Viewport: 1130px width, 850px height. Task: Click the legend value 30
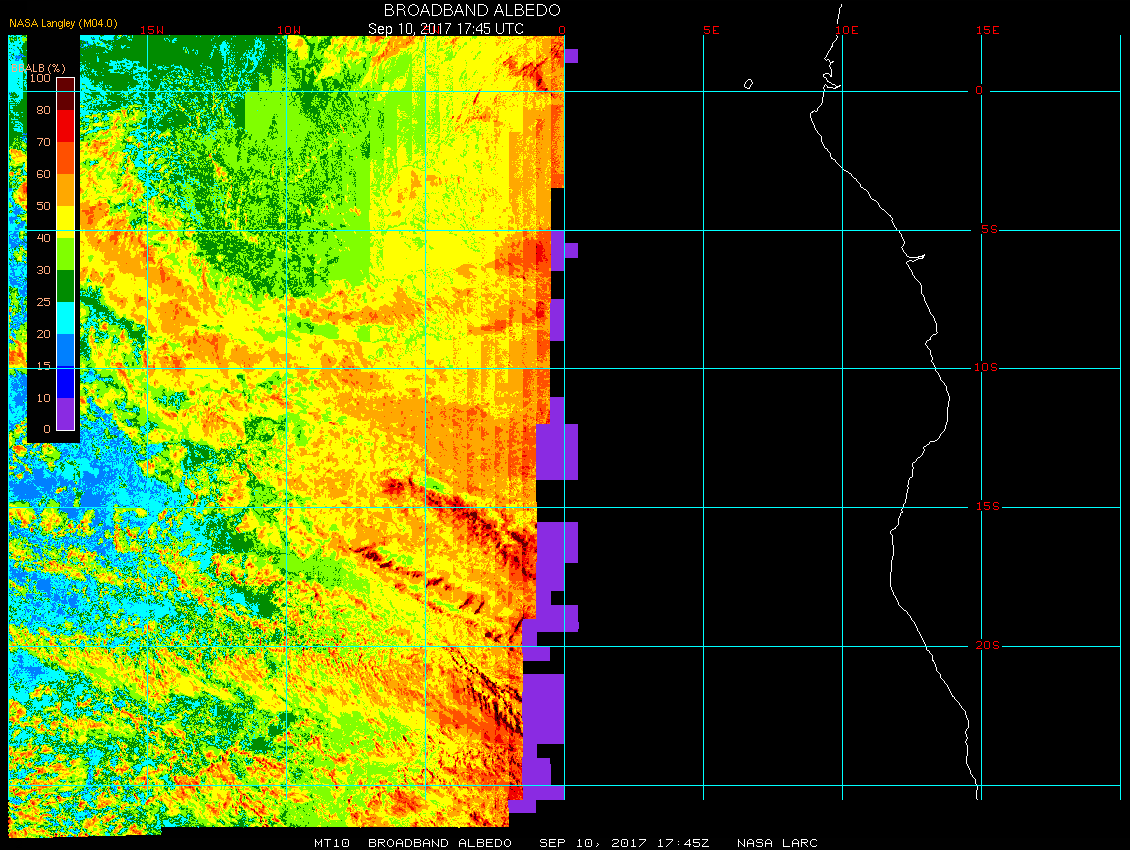coord(43,270)
